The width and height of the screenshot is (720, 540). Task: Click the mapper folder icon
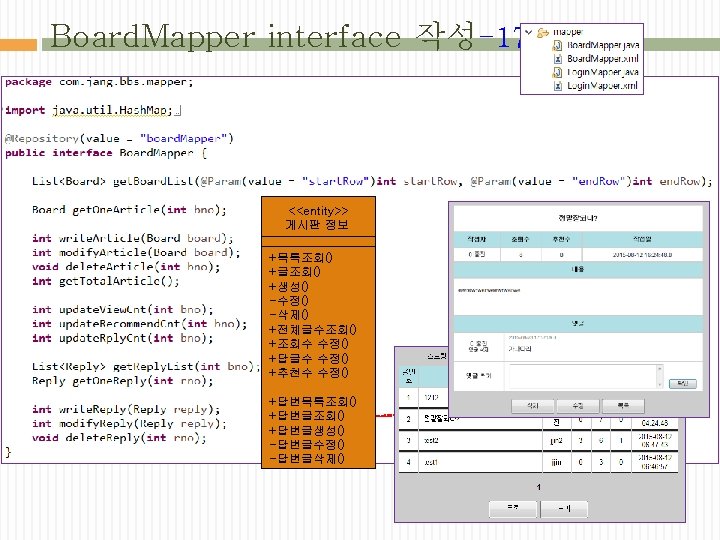(543, 32)
